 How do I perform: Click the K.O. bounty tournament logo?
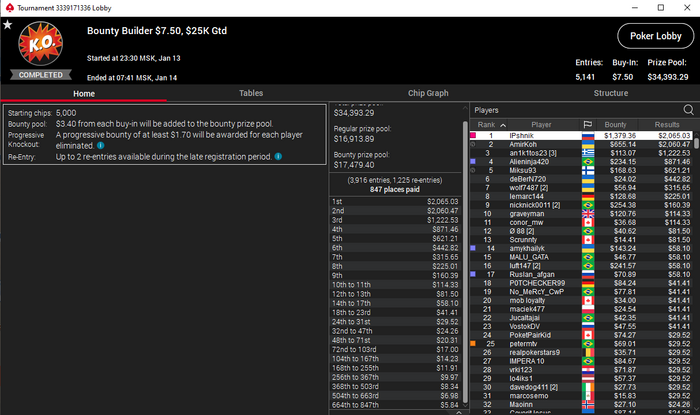[x=40, y=44]
